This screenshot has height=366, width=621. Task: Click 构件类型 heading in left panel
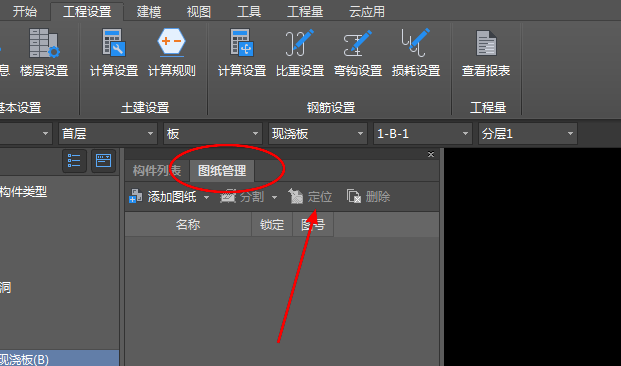(23, 192)
